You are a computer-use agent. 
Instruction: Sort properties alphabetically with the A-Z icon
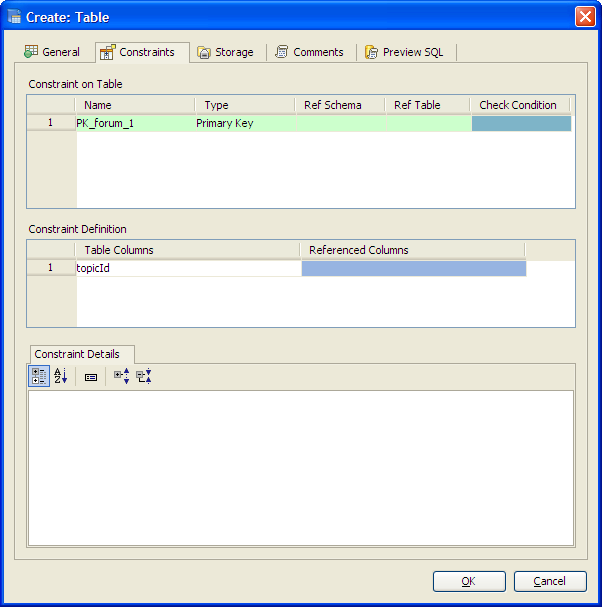[61, 376]
